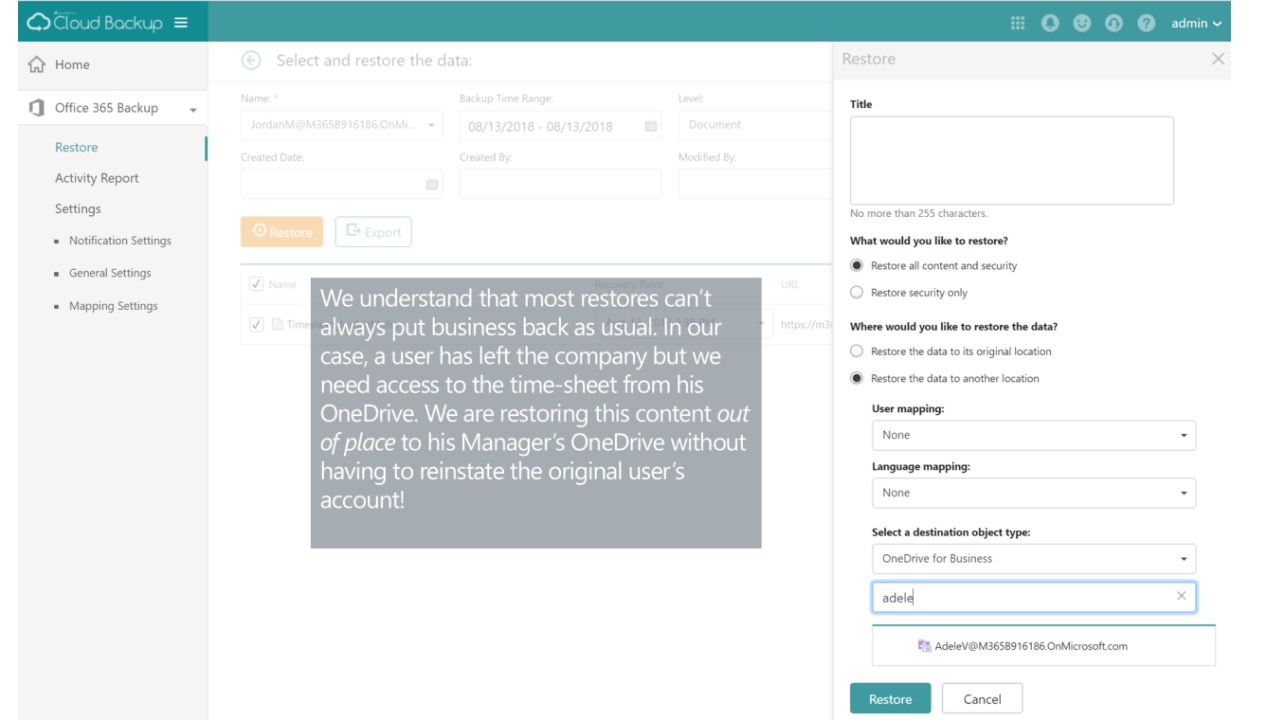Click Home in the sidebar
This screenshot has width=1280, height=720.
[72, 65]
